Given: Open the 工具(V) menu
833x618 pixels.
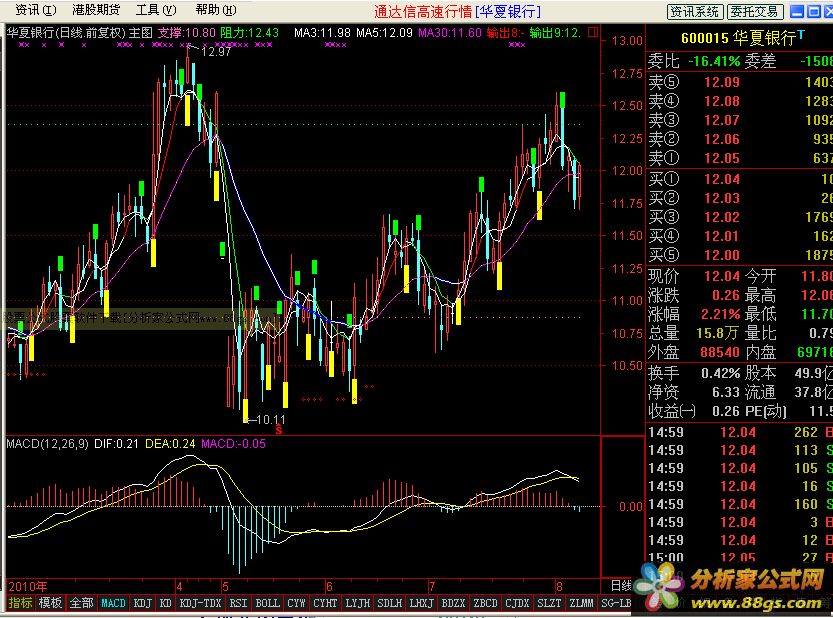Looking at the screenshot, I should tap(156, 10).
